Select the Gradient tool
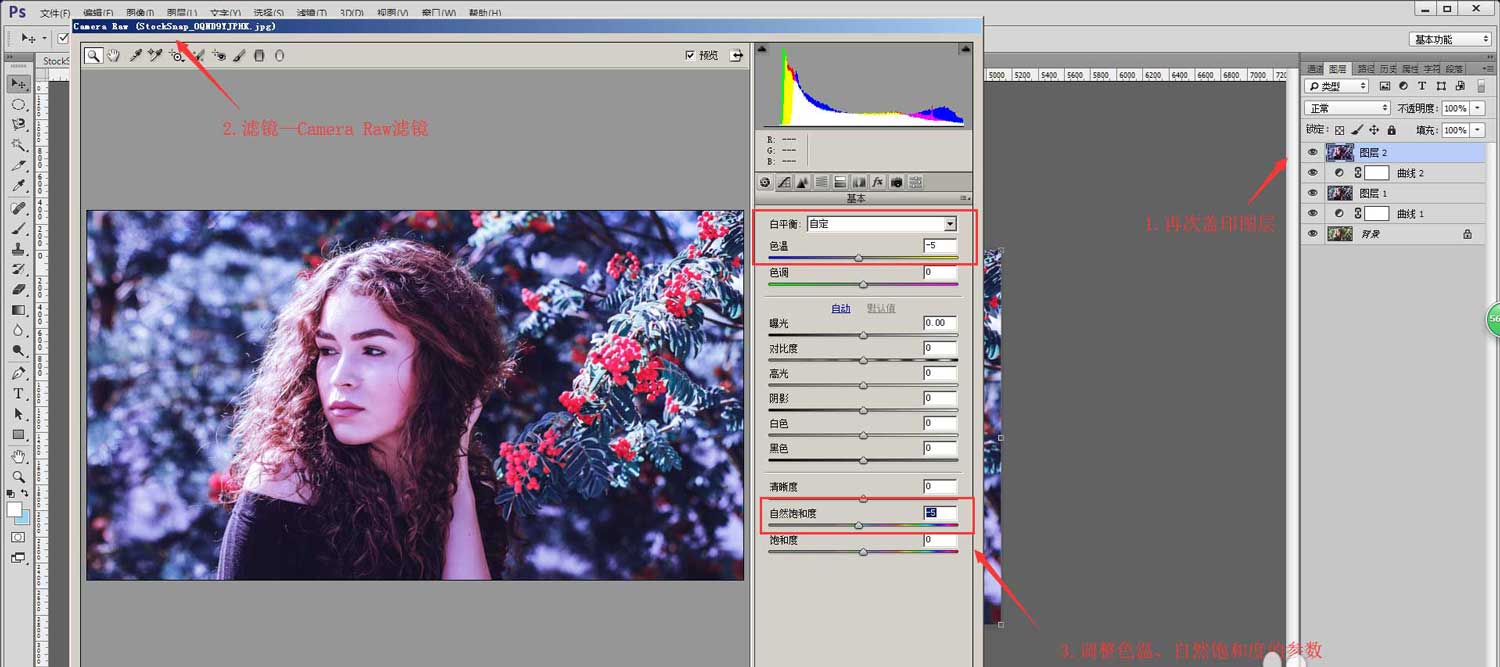The height and width of the screenshot is (667, 1500). tap(18, 310)
